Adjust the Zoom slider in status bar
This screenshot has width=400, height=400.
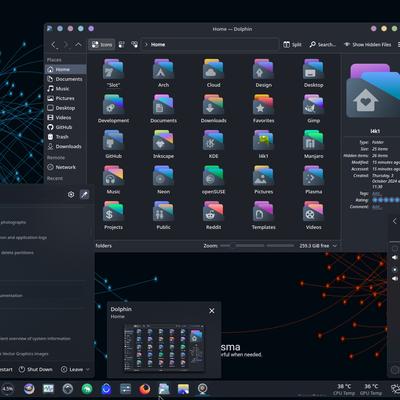coord(257,246)
